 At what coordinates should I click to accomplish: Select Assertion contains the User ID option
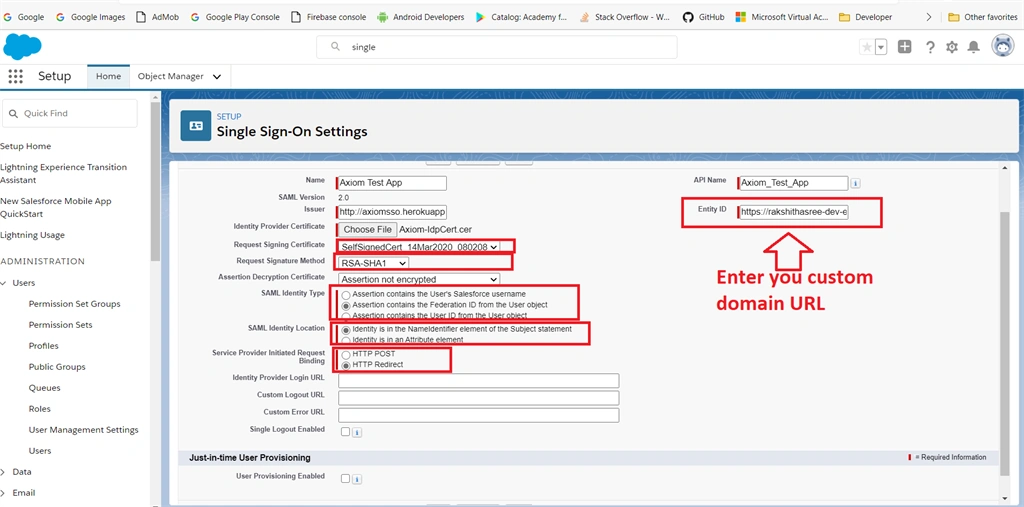346,315
